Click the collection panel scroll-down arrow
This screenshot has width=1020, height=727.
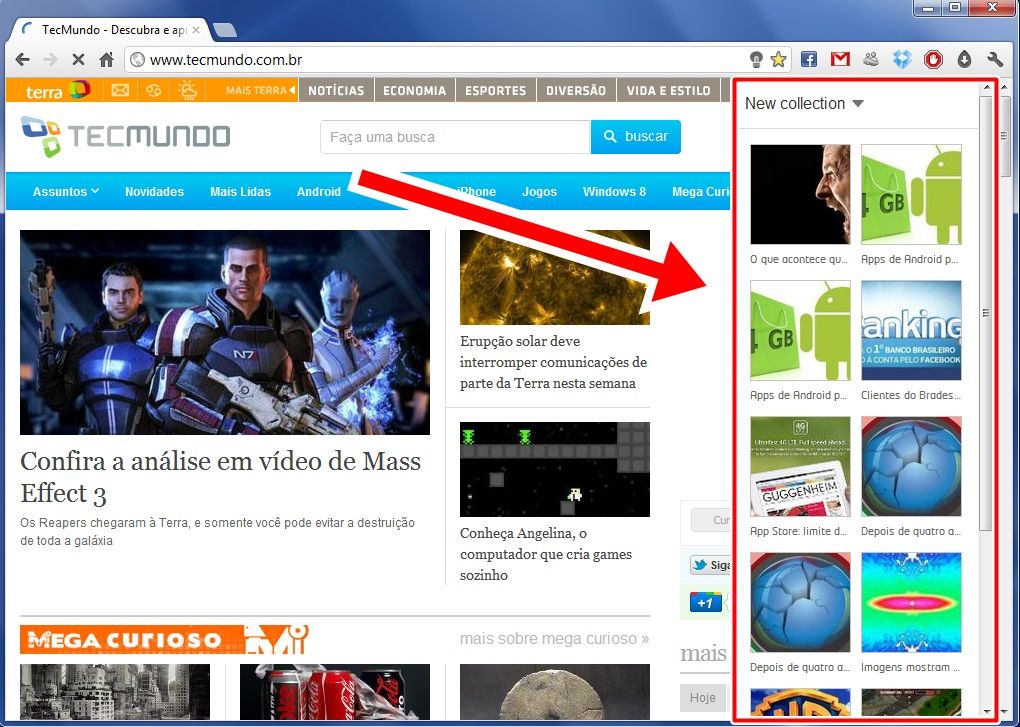click(x=986, y=712)
